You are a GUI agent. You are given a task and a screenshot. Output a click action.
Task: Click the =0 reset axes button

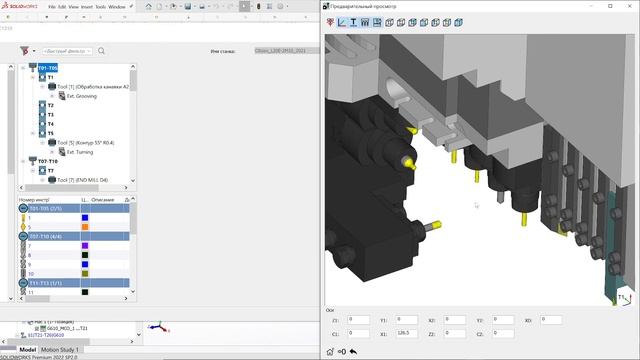point(342,351)
